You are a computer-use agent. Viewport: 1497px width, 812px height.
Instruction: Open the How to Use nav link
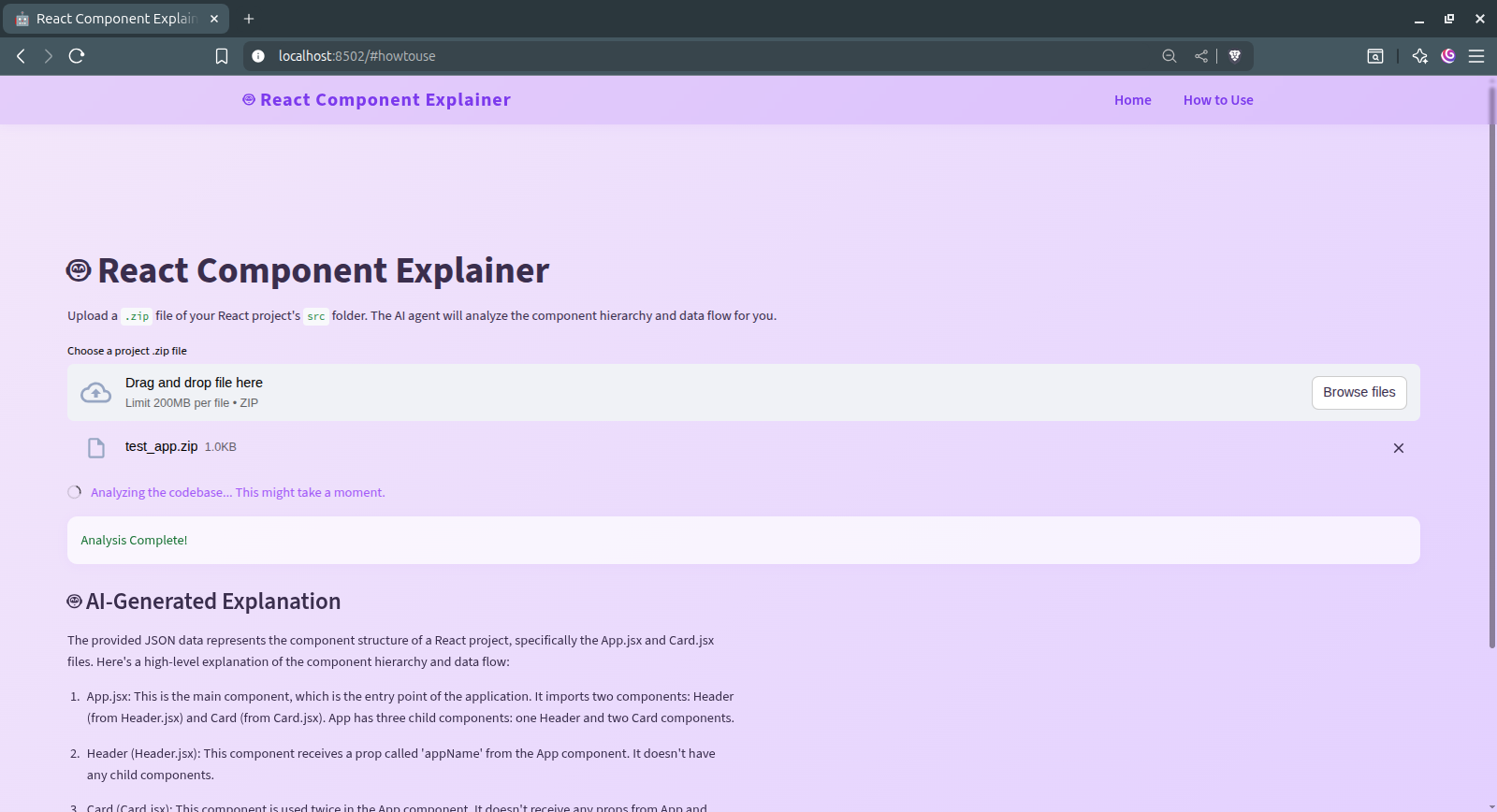[1218, 100]
